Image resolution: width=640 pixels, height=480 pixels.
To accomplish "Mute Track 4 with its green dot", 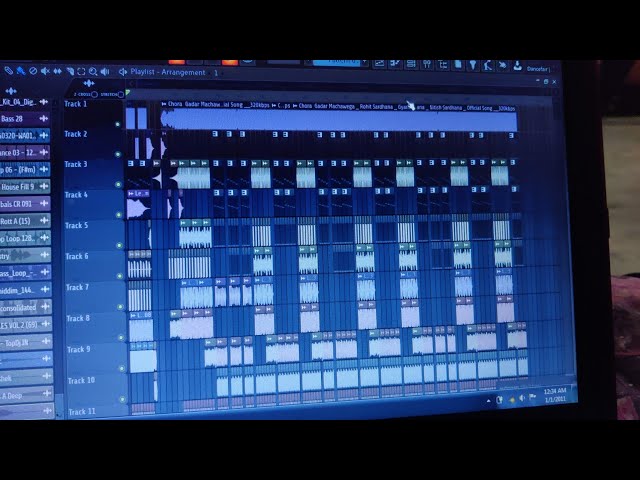I will click(119, 215).
